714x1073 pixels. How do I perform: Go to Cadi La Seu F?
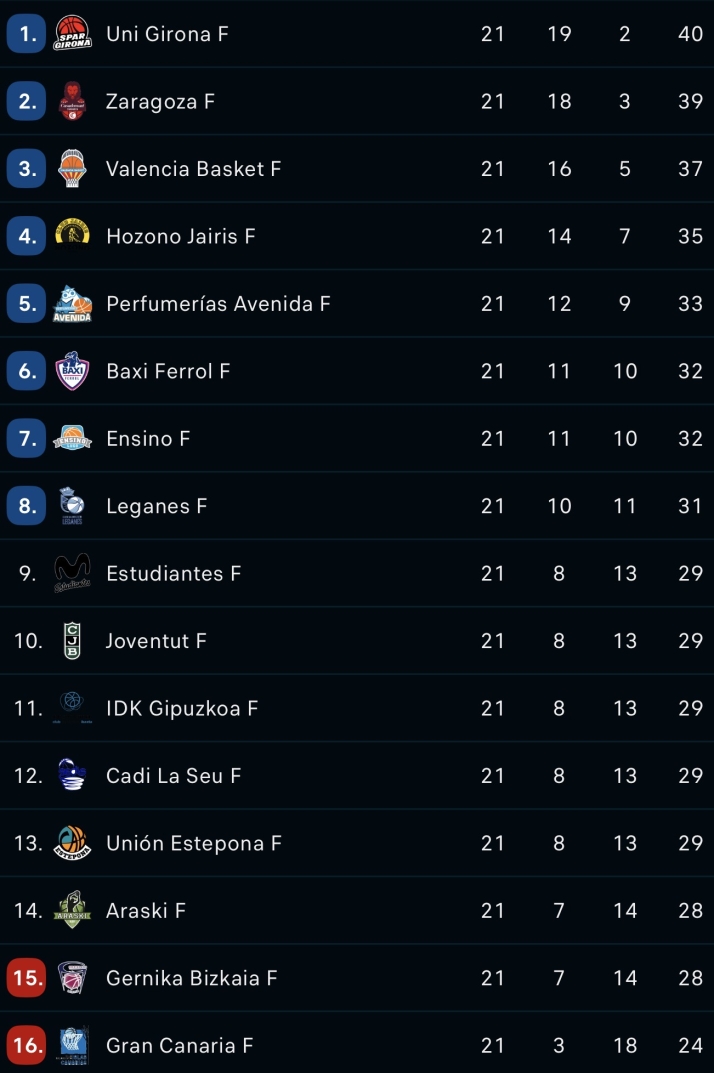click(x=173, y=776)
